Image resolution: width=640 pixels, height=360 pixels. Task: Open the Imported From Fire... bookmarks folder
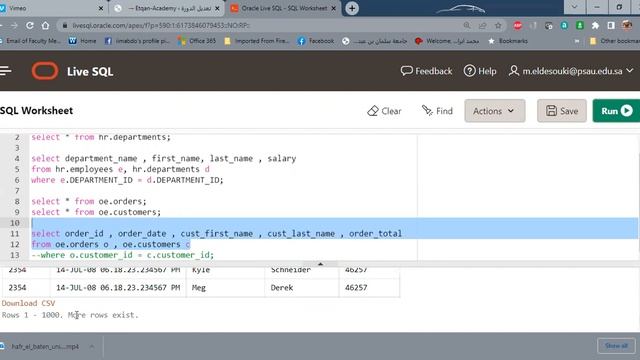click(256, 41)
